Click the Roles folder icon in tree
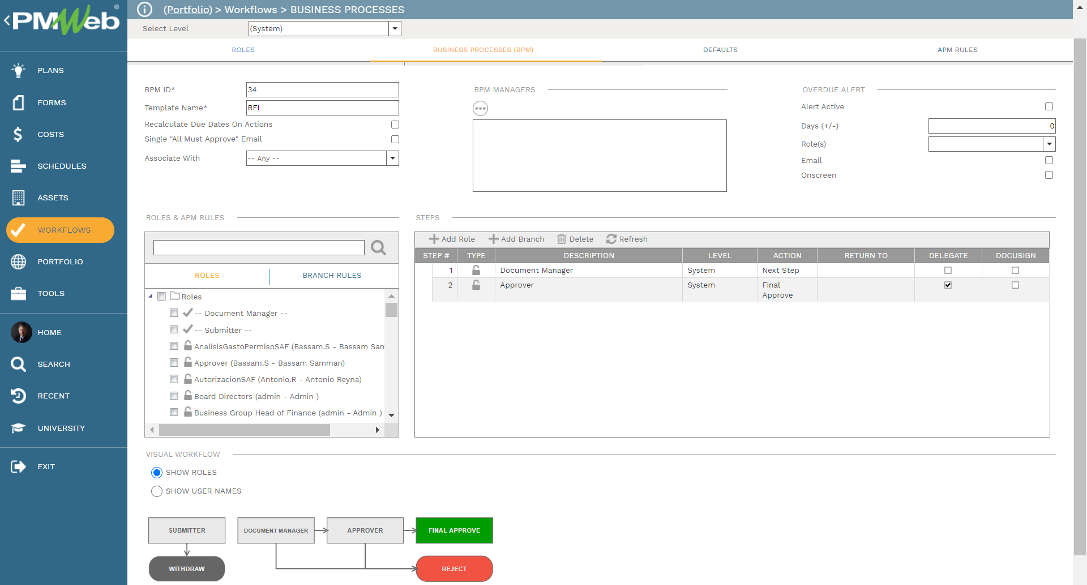1087x585 pixels. point(175,296)
